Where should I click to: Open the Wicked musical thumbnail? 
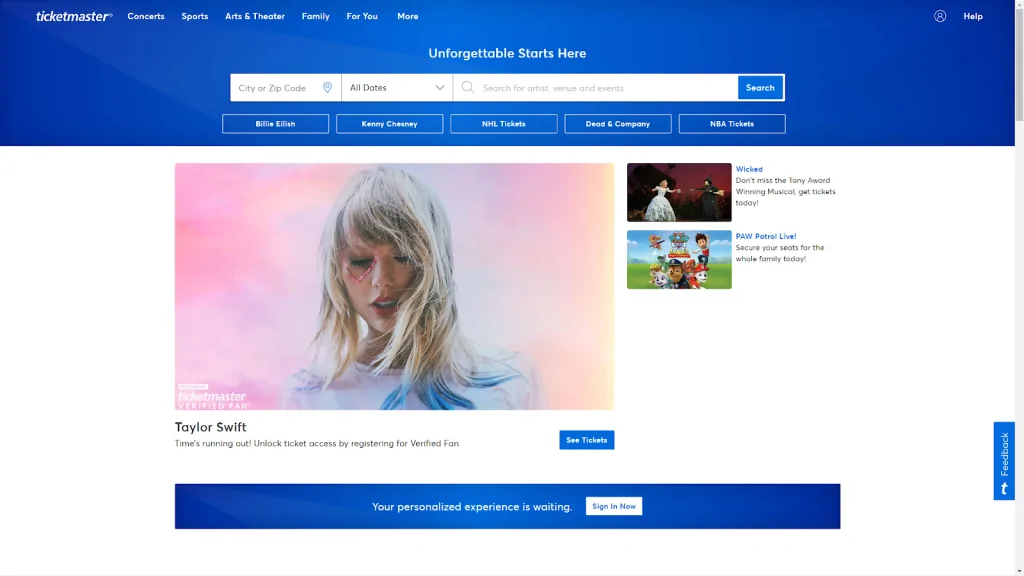point(679,192)
